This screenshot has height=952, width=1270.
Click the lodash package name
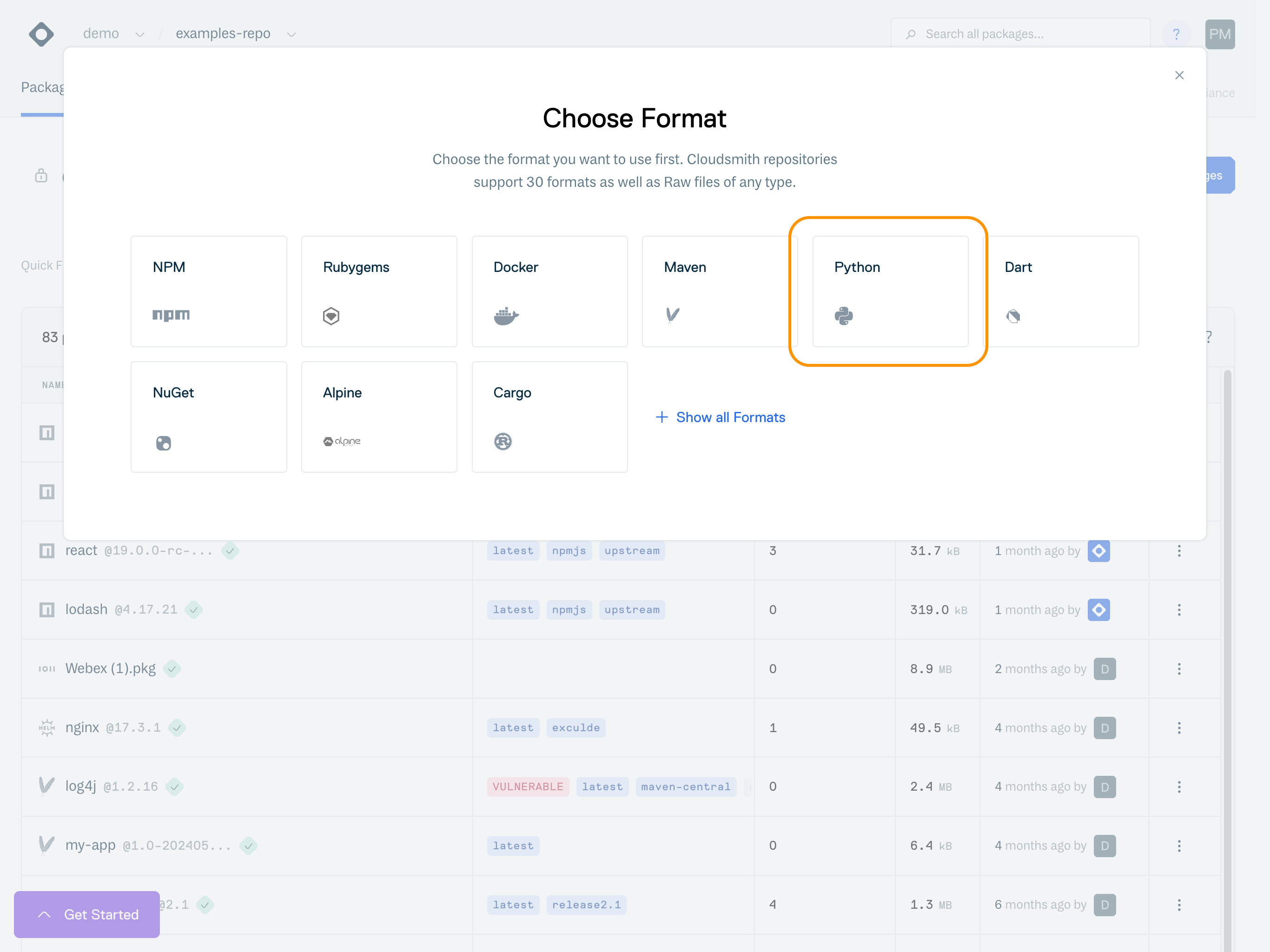click(x=86, y=609)
